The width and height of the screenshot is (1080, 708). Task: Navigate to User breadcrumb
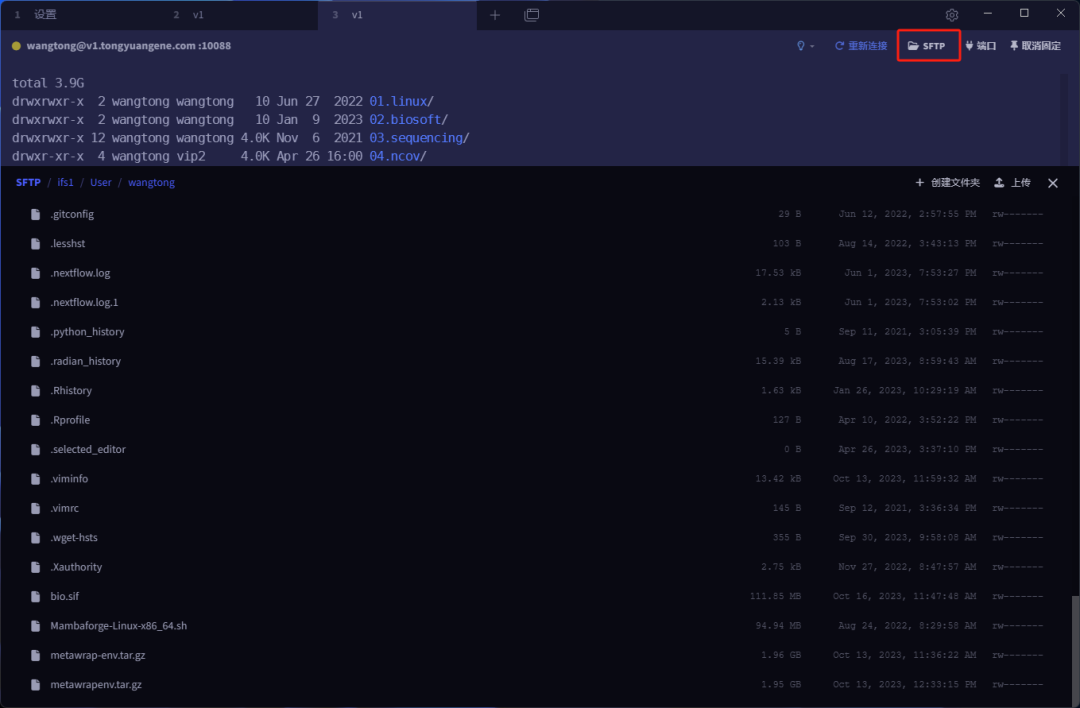click(x=101, y=183)
